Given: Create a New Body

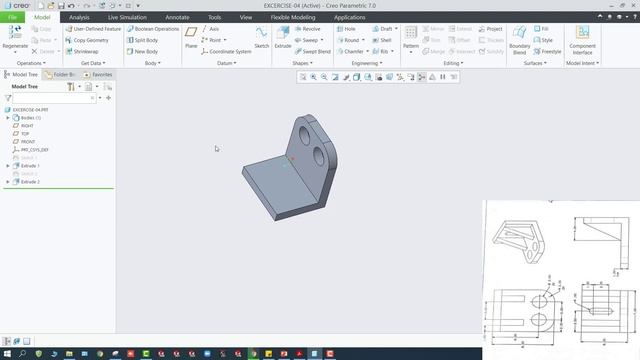Looking at the screenshot, I should (x=142, y=51).
